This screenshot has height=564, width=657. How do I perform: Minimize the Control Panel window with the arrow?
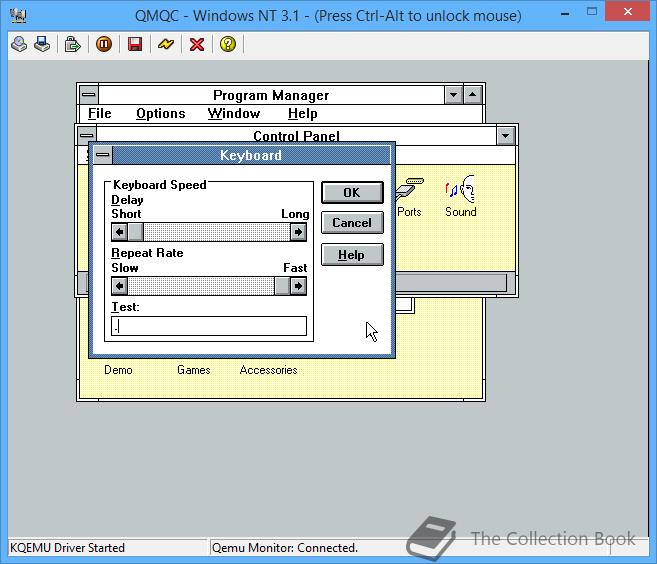click(x=505, y=136)
